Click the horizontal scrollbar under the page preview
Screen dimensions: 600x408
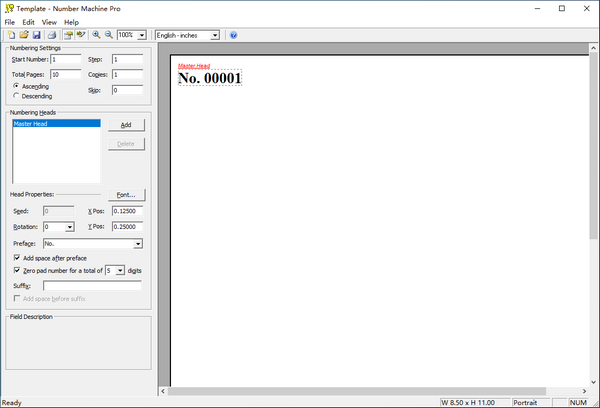[x=370, y=391]
